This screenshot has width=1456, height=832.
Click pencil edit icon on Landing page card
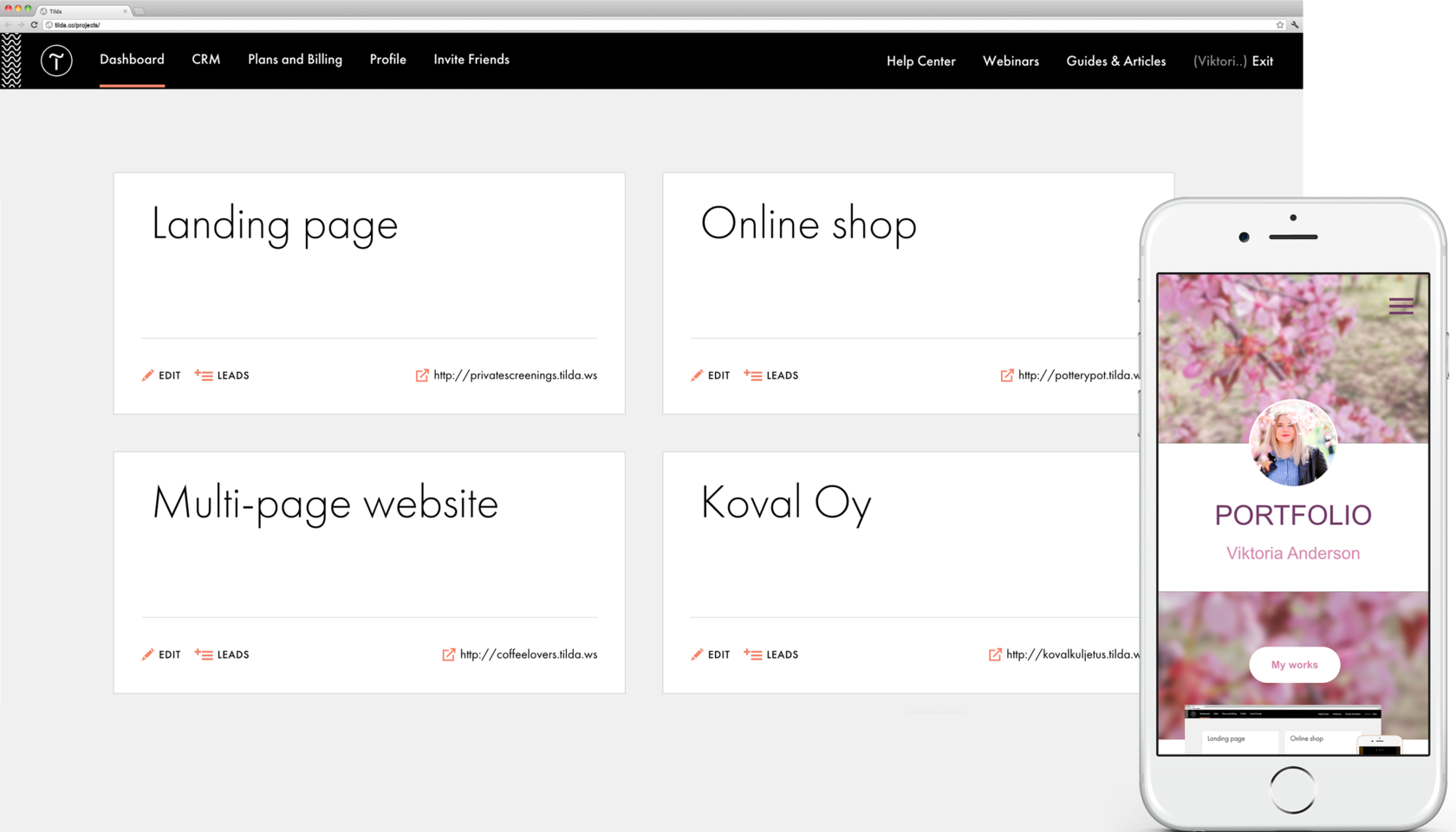(x=148, y=375)
